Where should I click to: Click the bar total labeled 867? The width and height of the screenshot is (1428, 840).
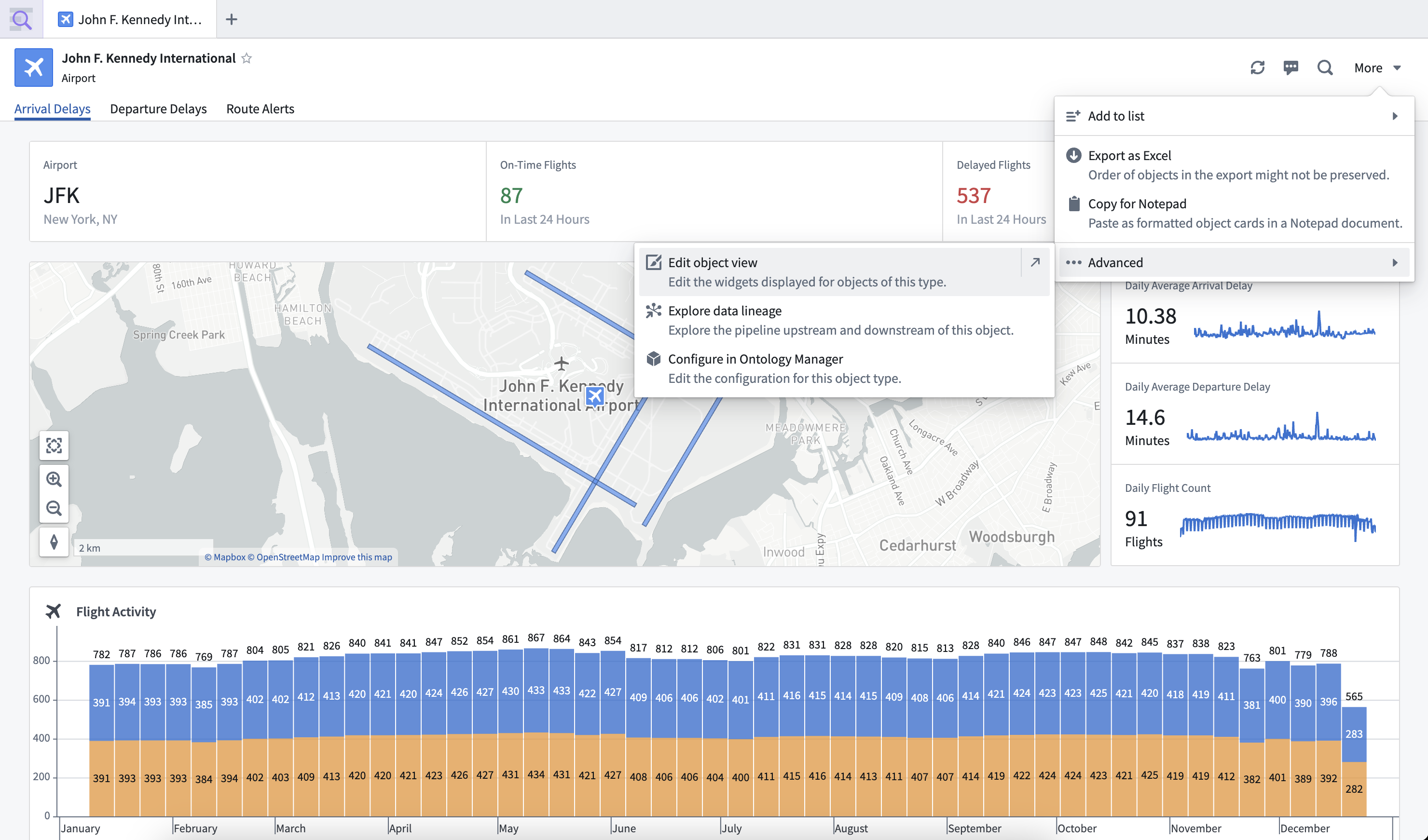(x=535, y=638)
